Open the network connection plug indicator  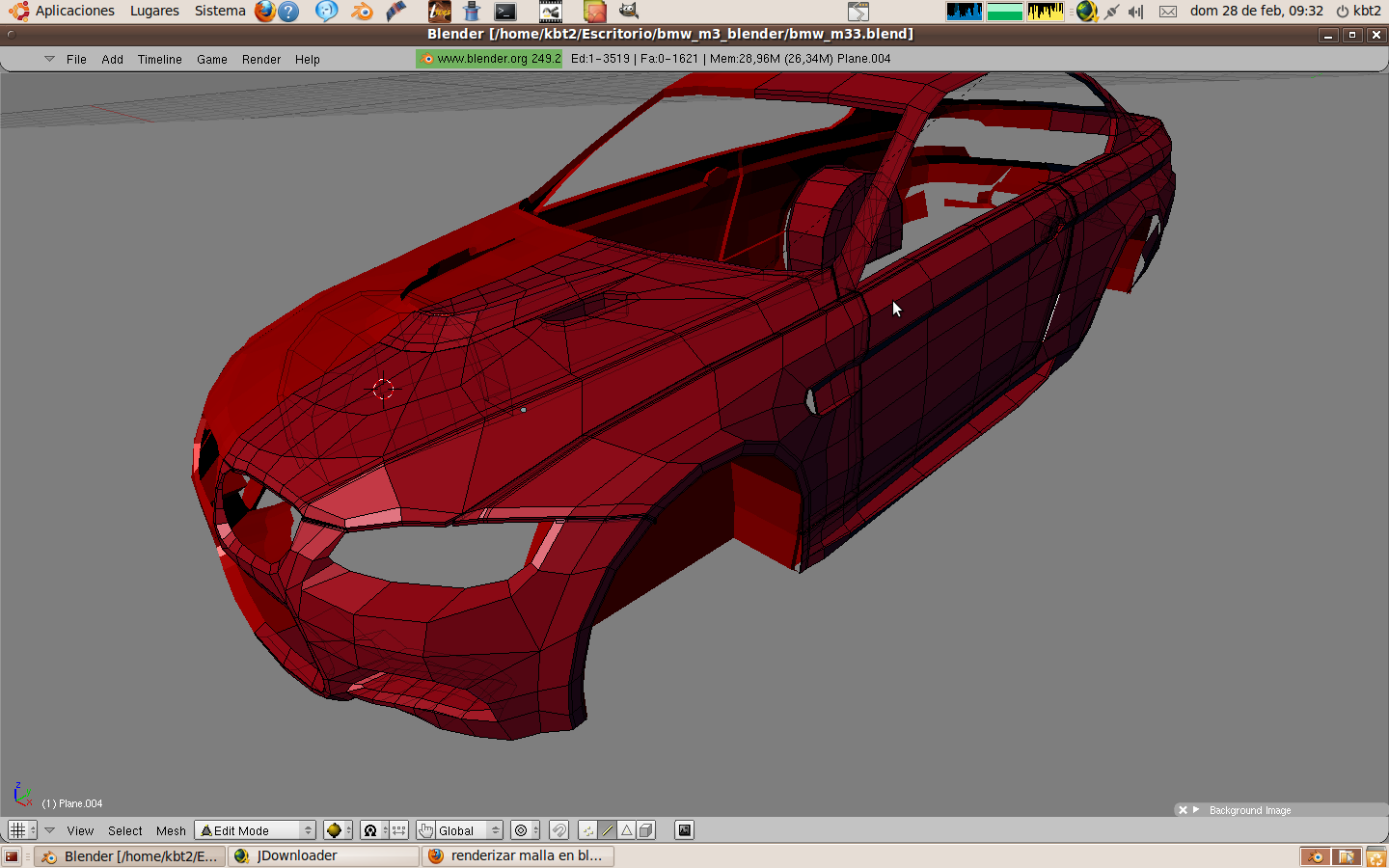pos(1112,12)
